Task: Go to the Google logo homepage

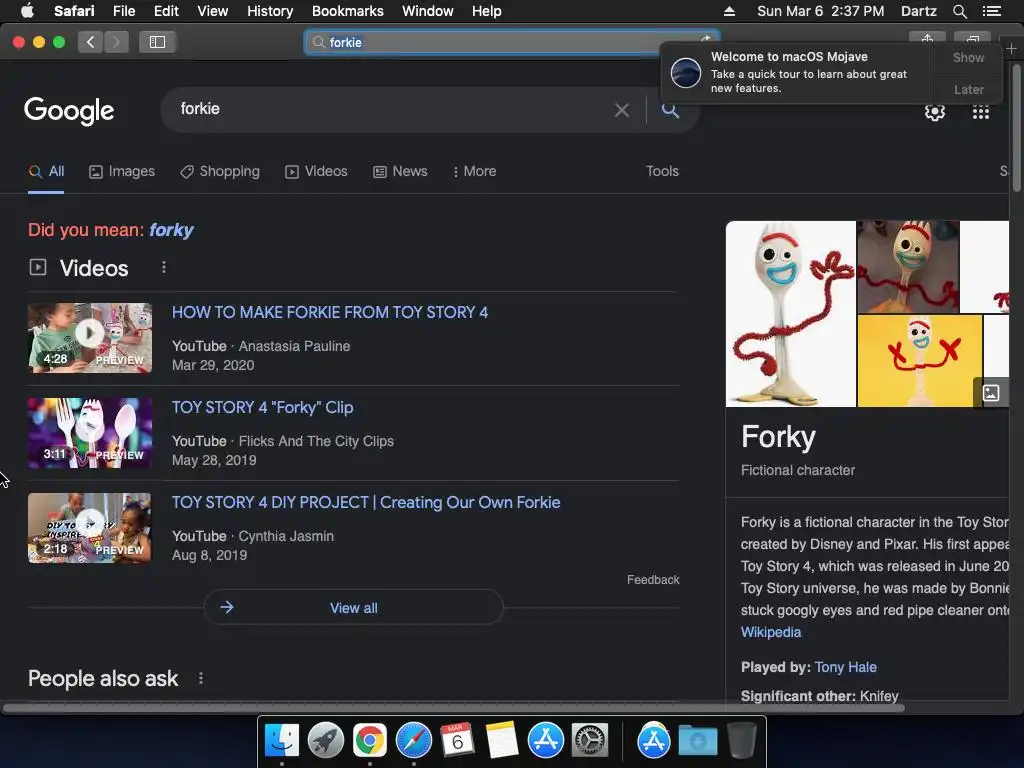Action: (69, 110)
